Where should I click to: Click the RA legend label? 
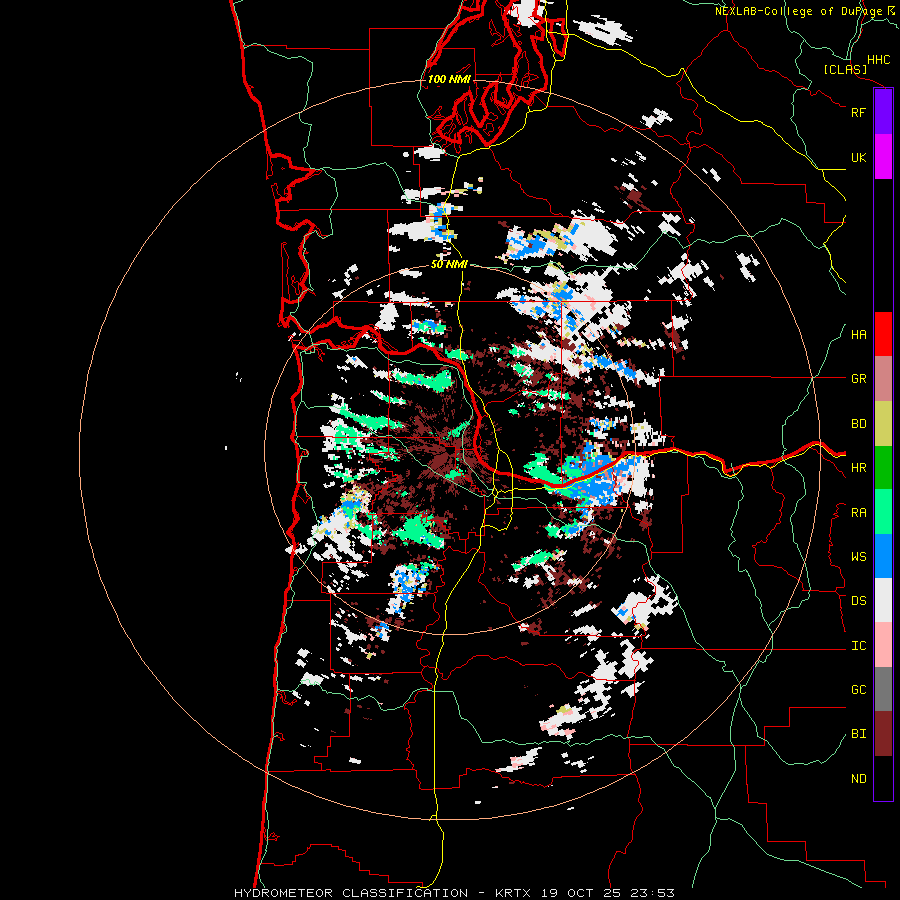858,513
